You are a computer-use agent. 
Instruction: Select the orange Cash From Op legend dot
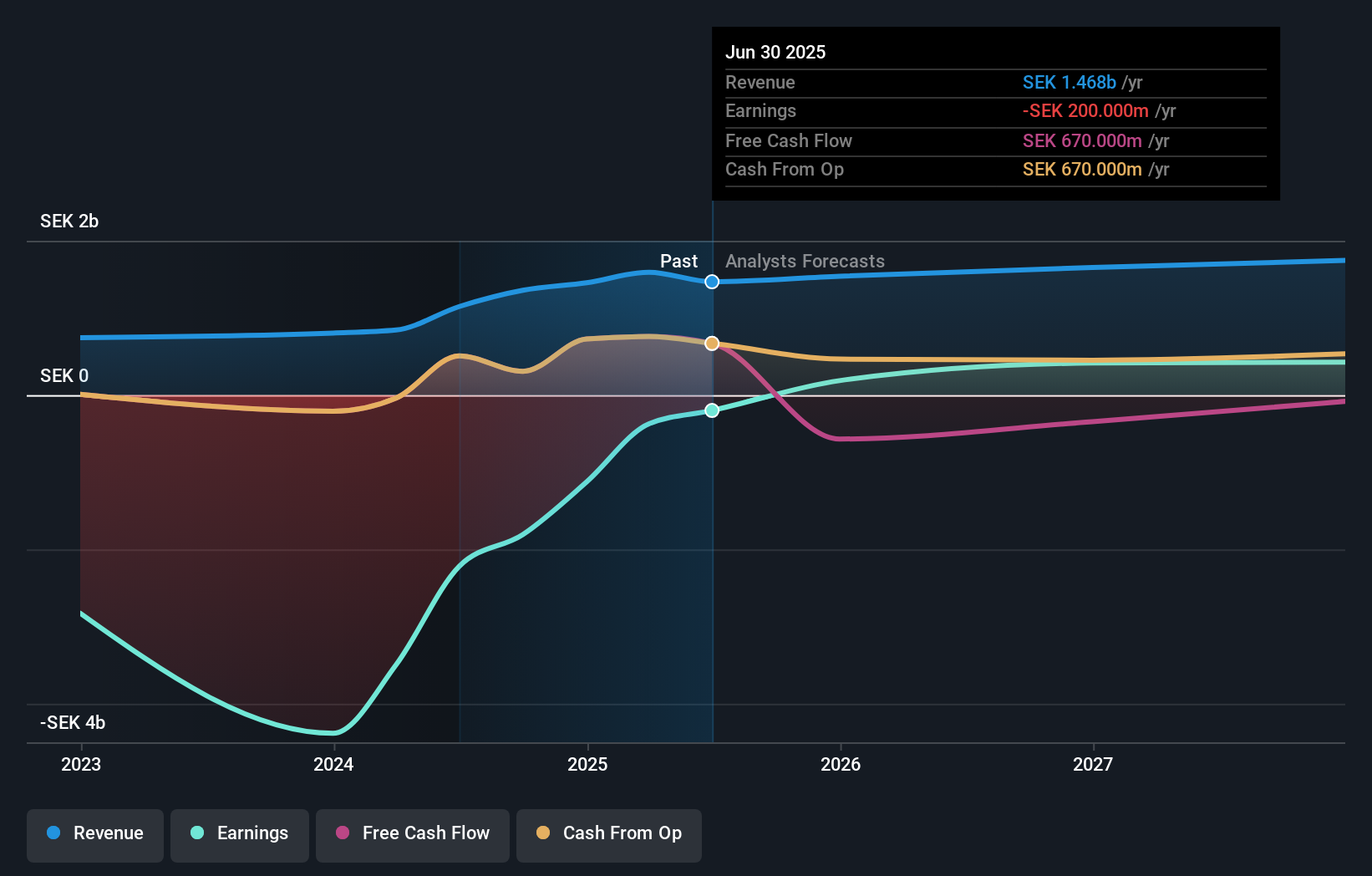(x=544, y=833)
